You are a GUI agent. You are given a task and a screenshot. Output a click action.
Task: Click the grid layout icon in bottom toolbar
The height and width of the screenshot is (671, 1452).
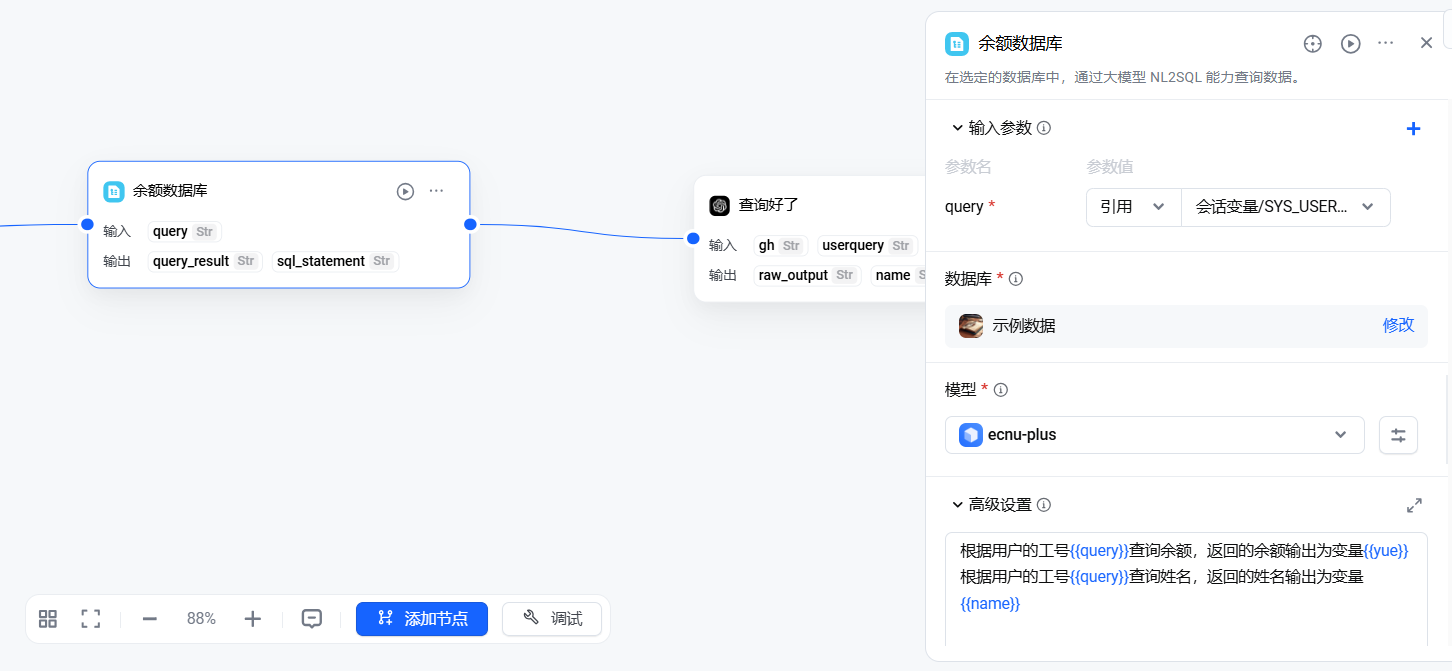pos(48,619)
